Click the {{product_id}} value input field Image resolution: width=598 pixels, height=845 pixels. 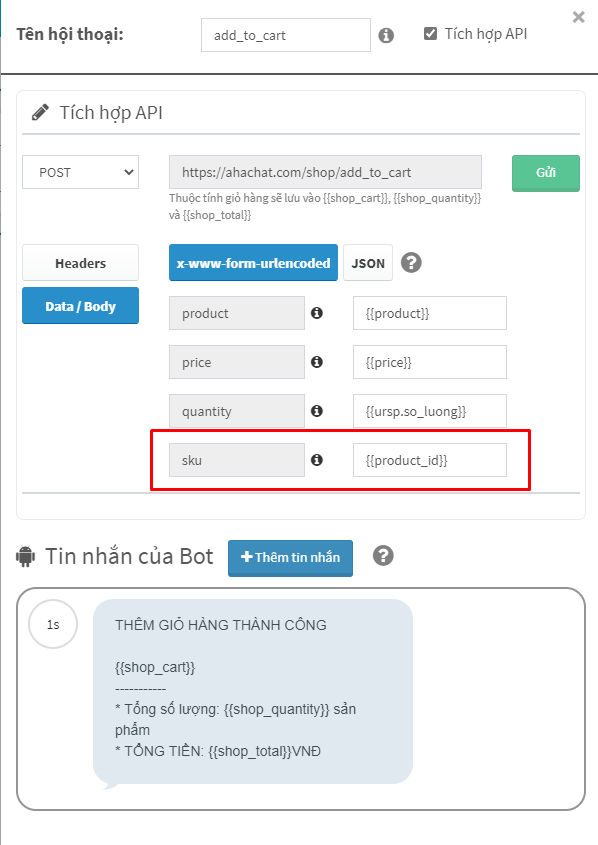click(x=430, y=460)
